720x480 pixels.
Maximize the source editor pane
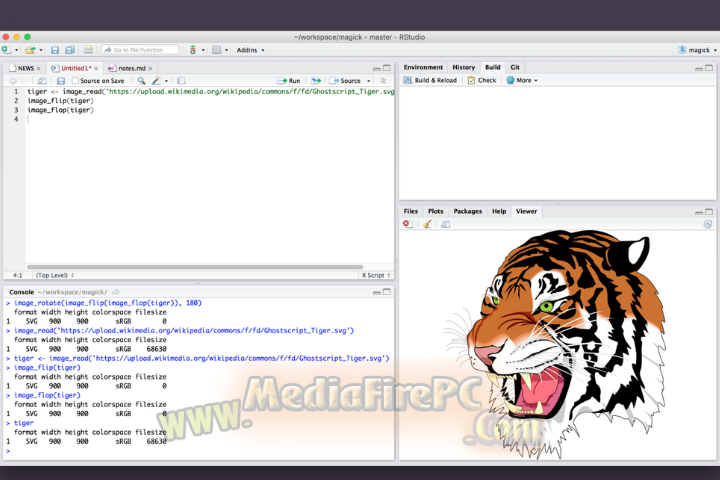(x=387, y=68)
